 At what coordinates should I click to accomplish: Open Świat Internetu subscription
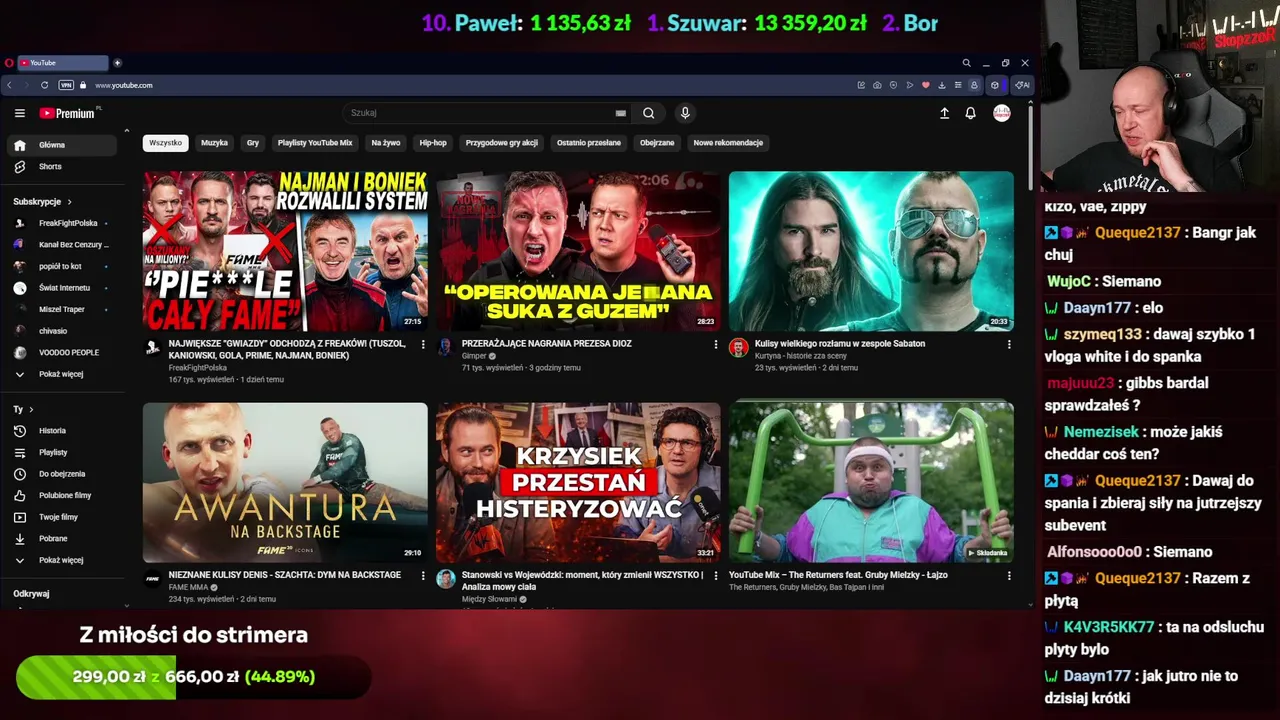click(64, 288)
